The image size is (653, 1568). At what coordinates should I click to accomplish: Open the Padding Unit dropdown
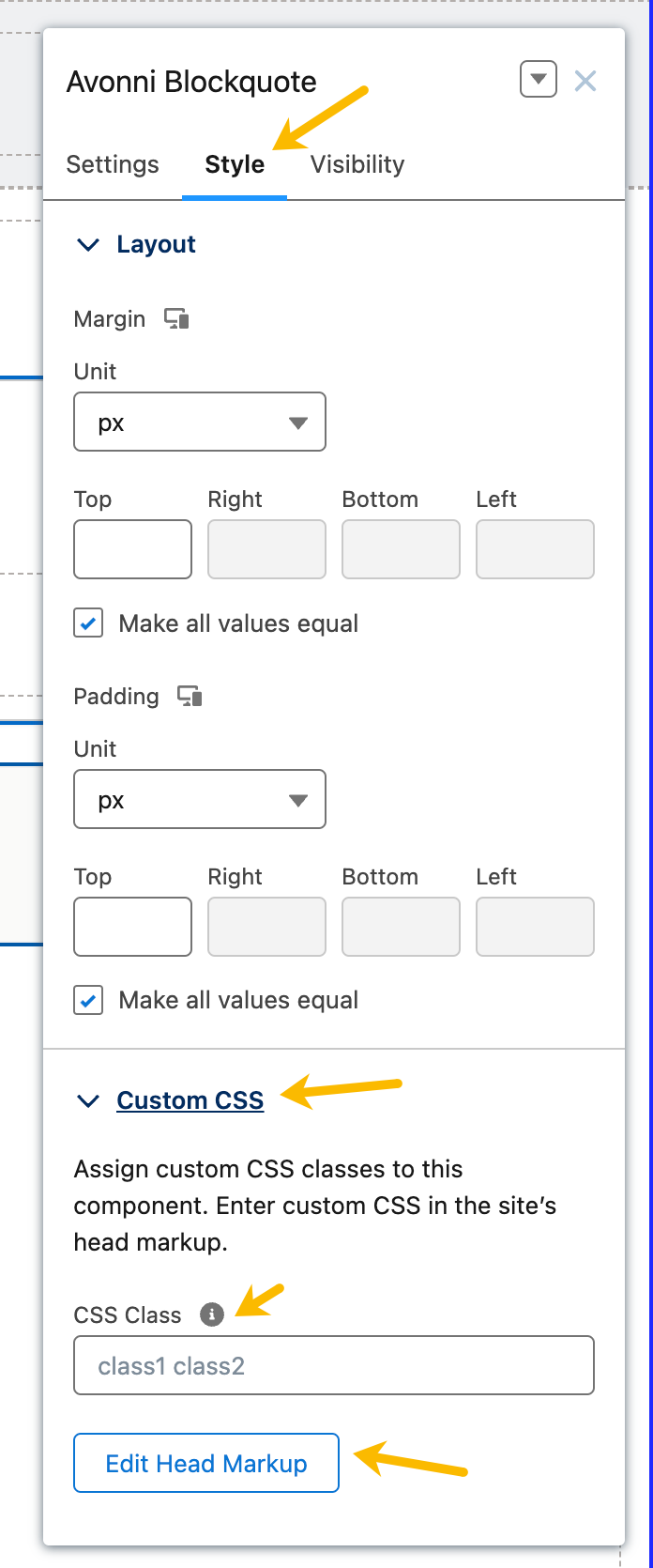click(200, 800)
